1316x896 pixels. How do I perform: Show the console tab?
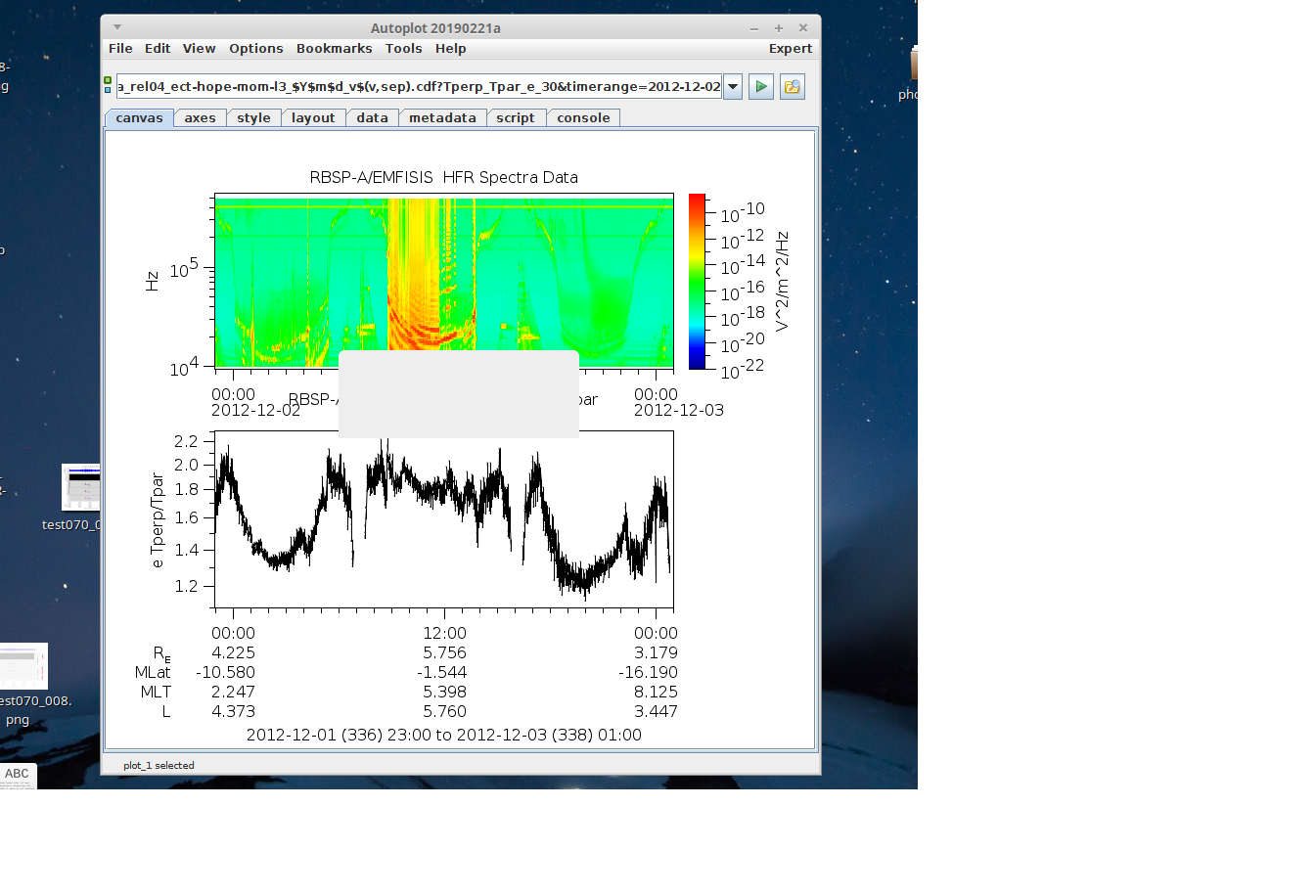(x=583, y=118)
